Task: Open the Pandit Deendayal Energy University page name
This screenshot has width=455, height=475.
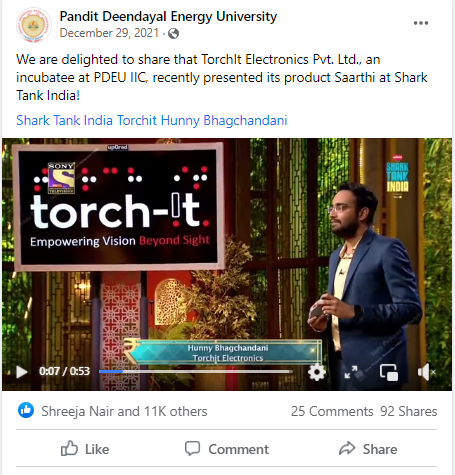Action: click(x=168, y=16)
